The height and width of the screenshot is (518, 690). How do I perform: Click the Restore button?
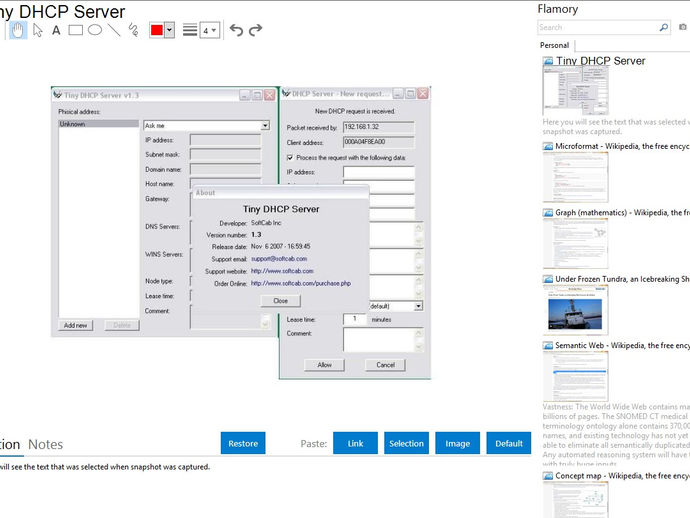click(243, 443)
